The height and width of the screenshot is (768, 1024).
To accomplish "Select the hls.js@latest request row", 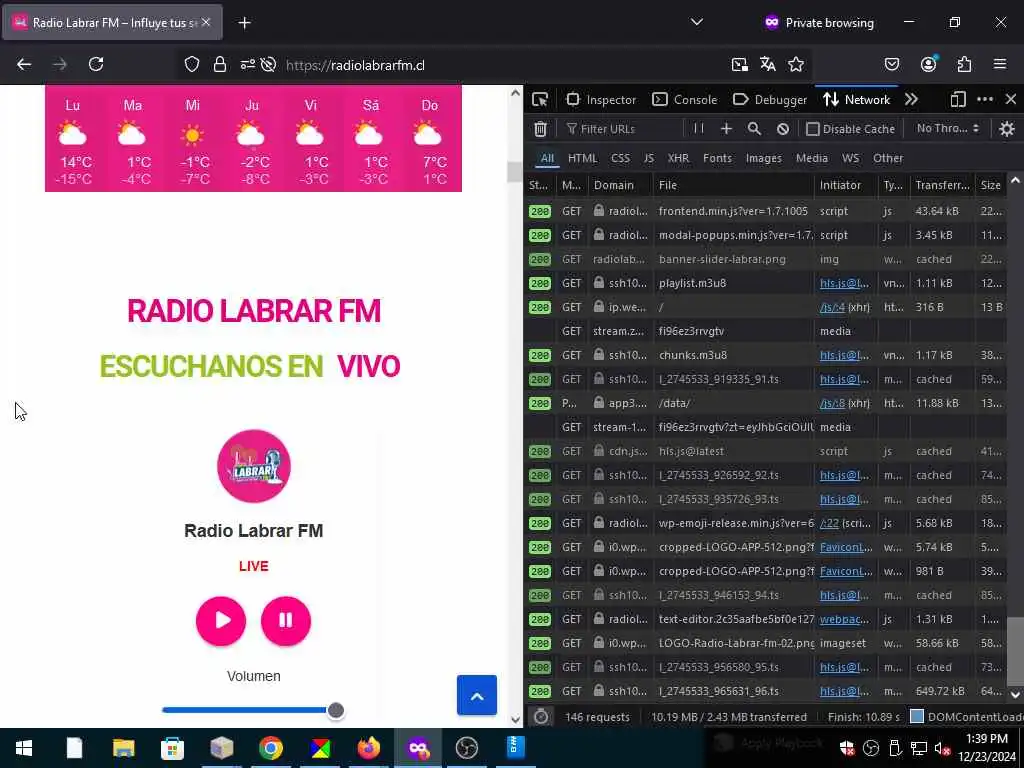I will [765, 451].
